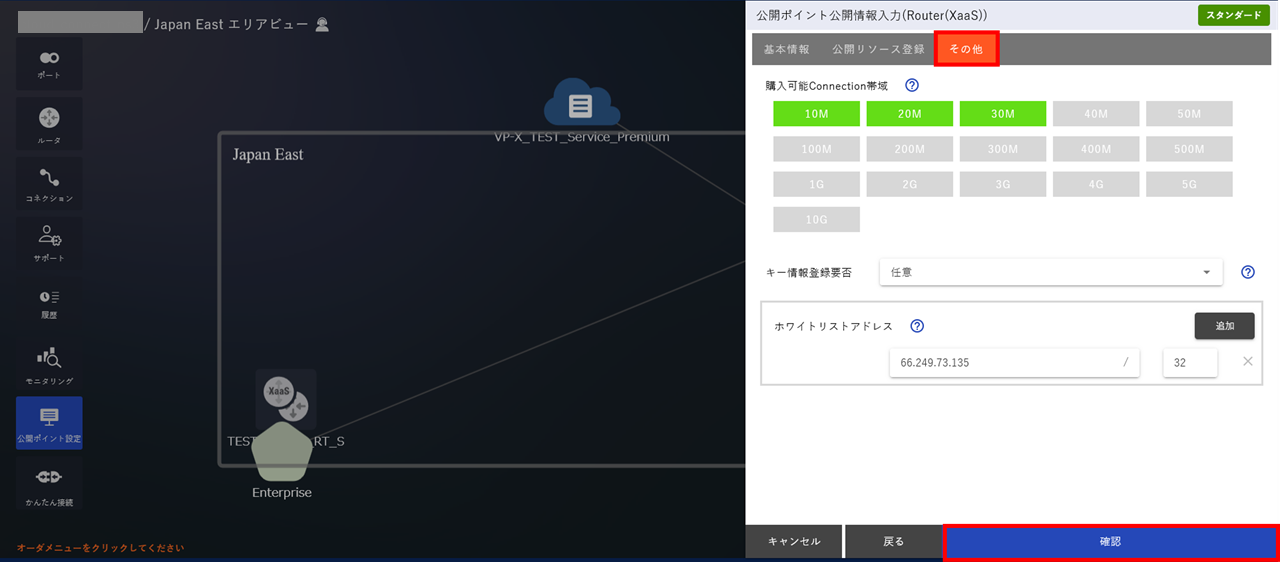The height and width of the screenshot is (562, 1280).
Task: Open the かんたん接続 sidebar menu
Action: 49,483
